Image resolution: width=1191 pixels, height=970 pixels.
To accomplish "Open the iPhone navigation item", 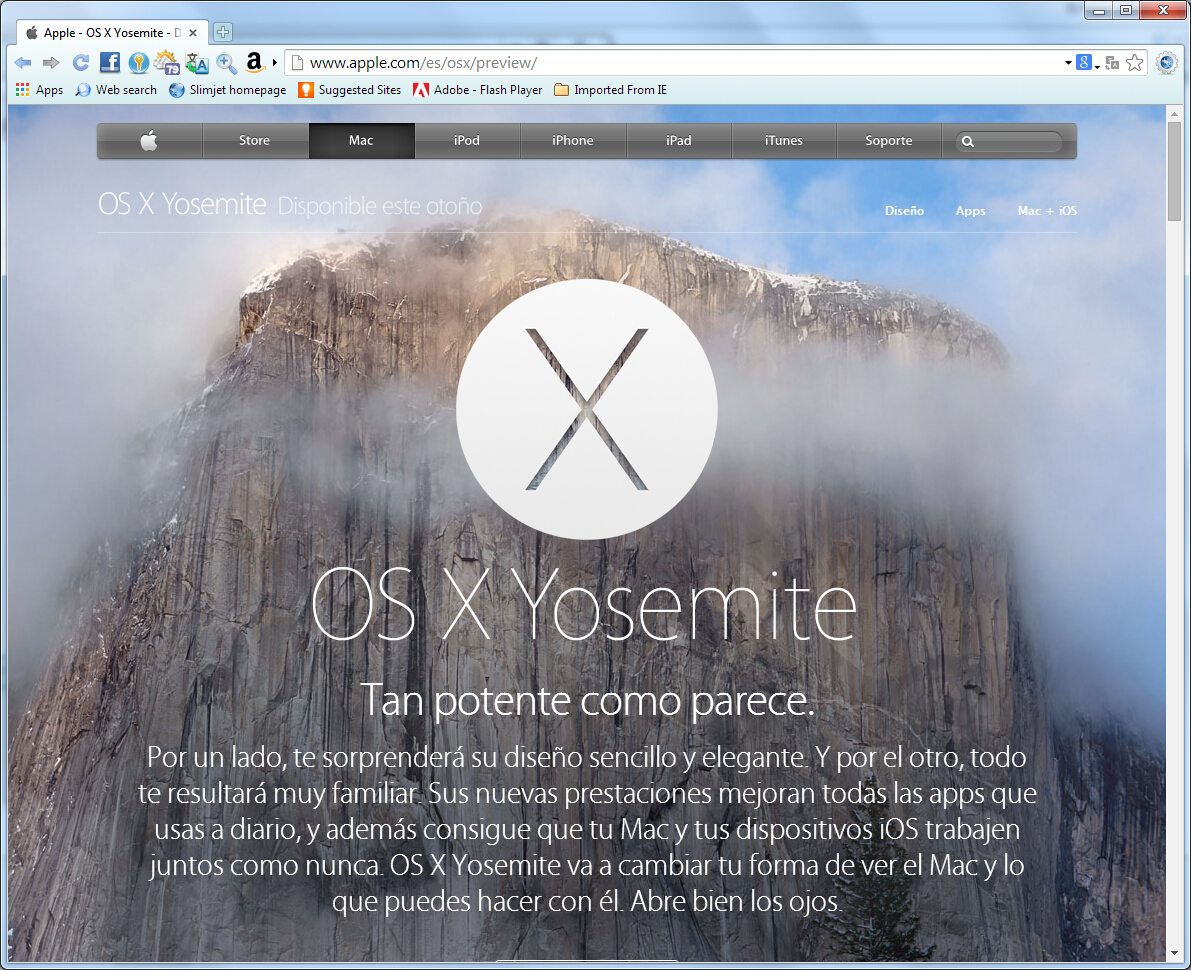I will 573,141.
